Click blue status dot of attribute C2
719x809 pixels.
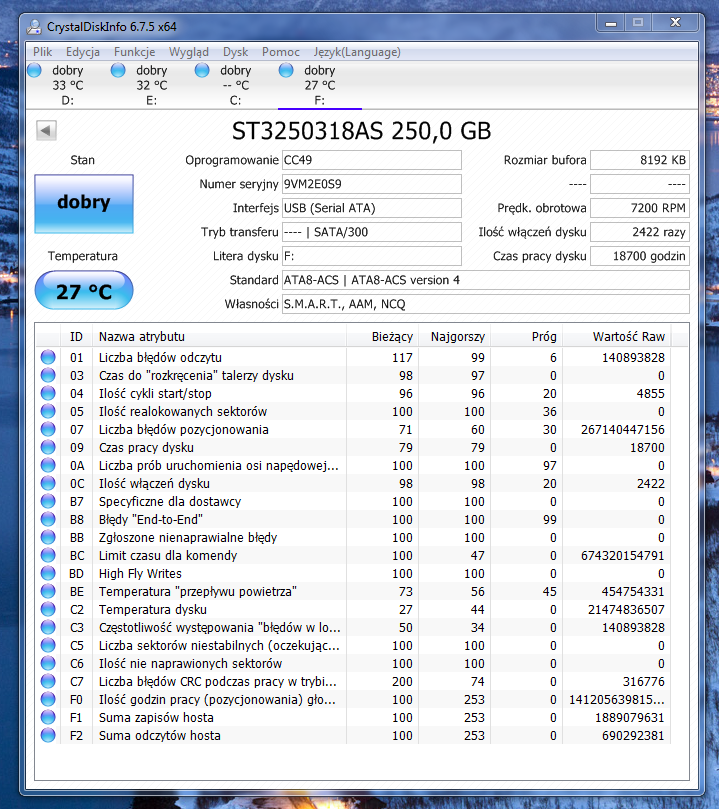coord(48,609)
